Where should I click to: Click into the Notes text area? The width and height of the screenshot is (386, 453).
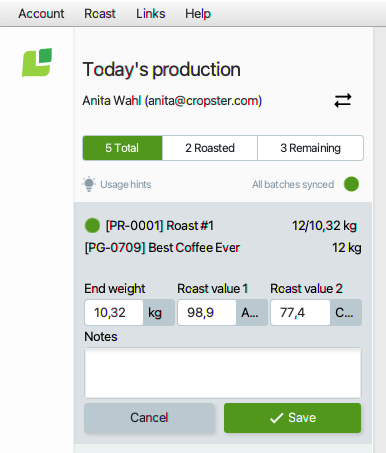[x=223, y=373]
